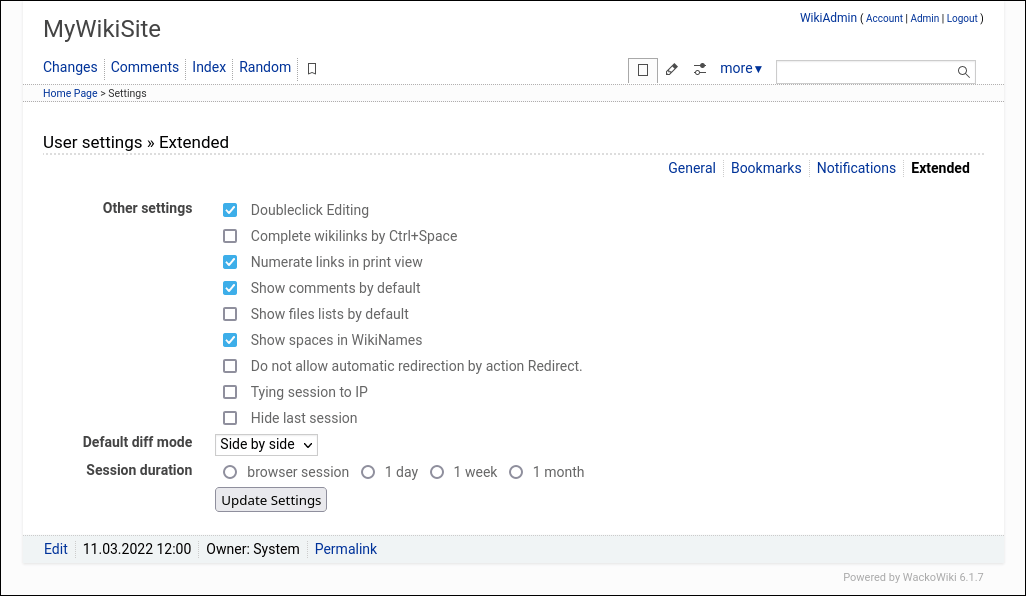Choose browser session duration option
Screen dimensions: 1026x596
point(230,471)
